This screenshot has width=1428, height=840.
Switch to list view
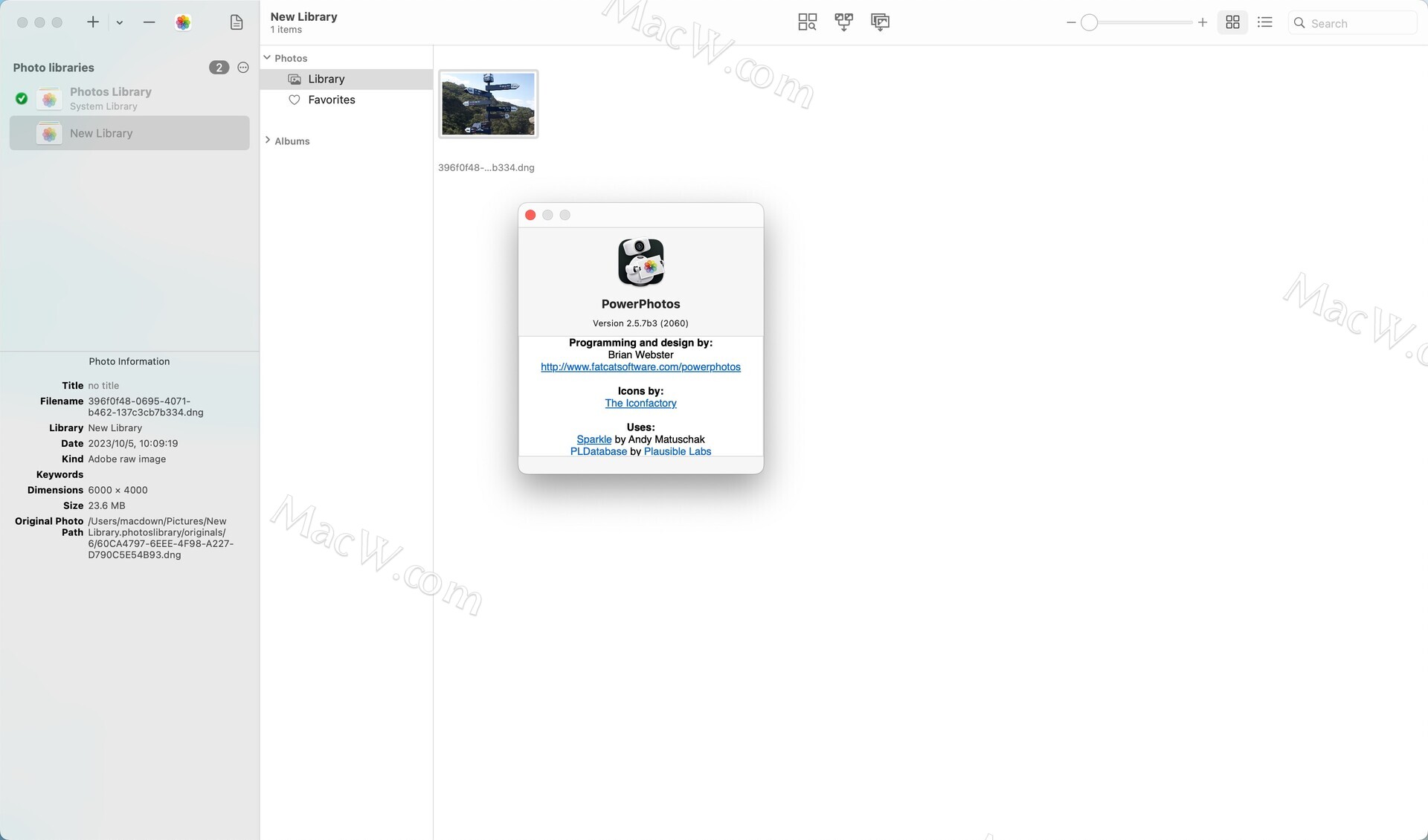tap(1264, 22)
